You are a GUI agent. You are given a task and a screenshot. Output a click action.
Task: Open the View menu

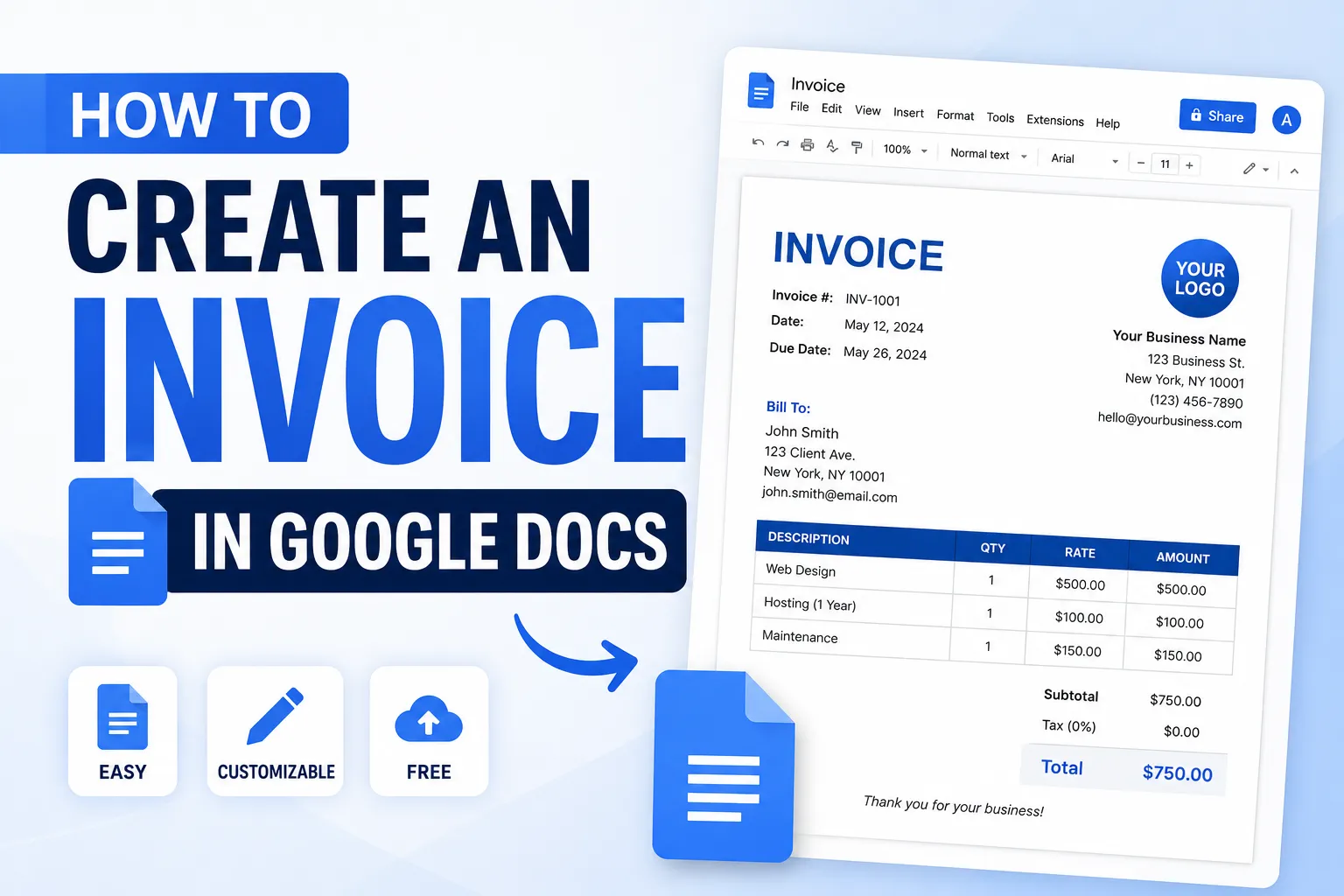click(868, 110)
